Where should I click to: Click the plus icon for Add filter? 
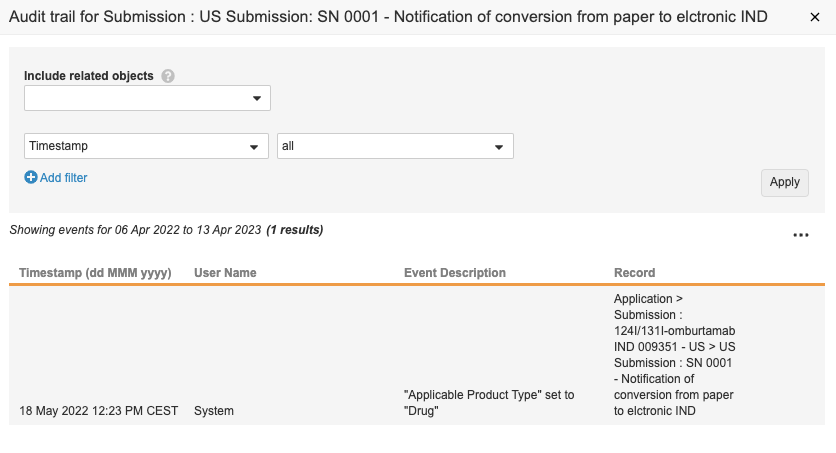pyautogui.click(x=31, y=178)
